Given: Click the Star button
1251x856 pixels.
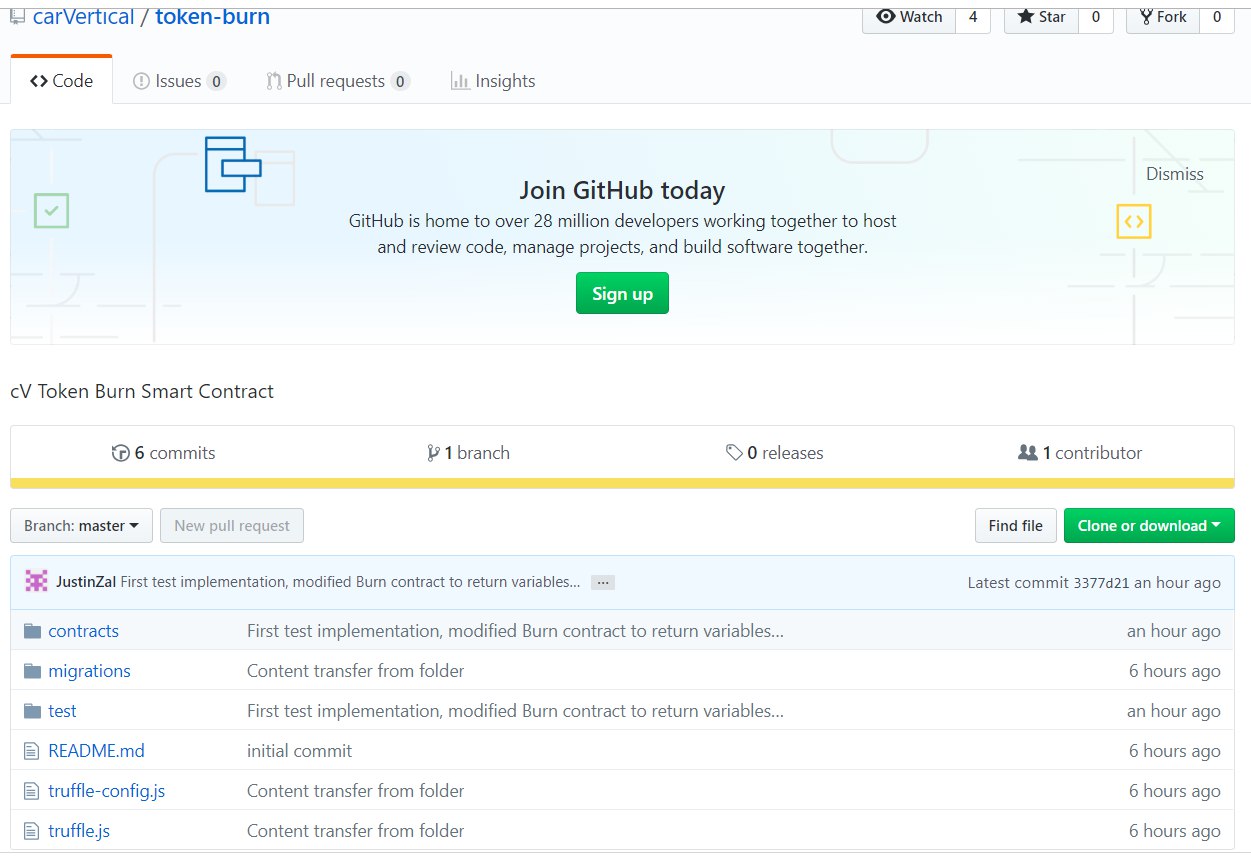Looking at the screenshot, I should pyautogui.click(x=1042, y=17).
